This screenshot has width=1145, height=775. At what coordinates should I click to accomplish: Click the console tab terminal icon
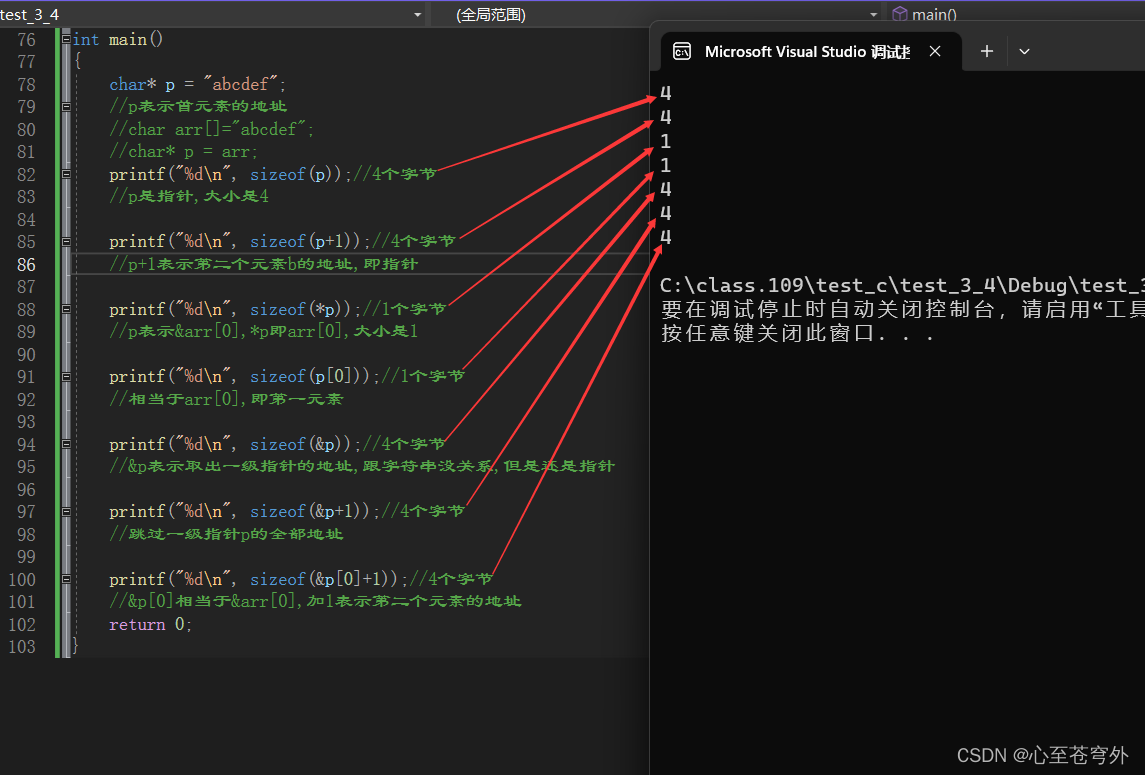pyautogui.click(x=682, y=52)
